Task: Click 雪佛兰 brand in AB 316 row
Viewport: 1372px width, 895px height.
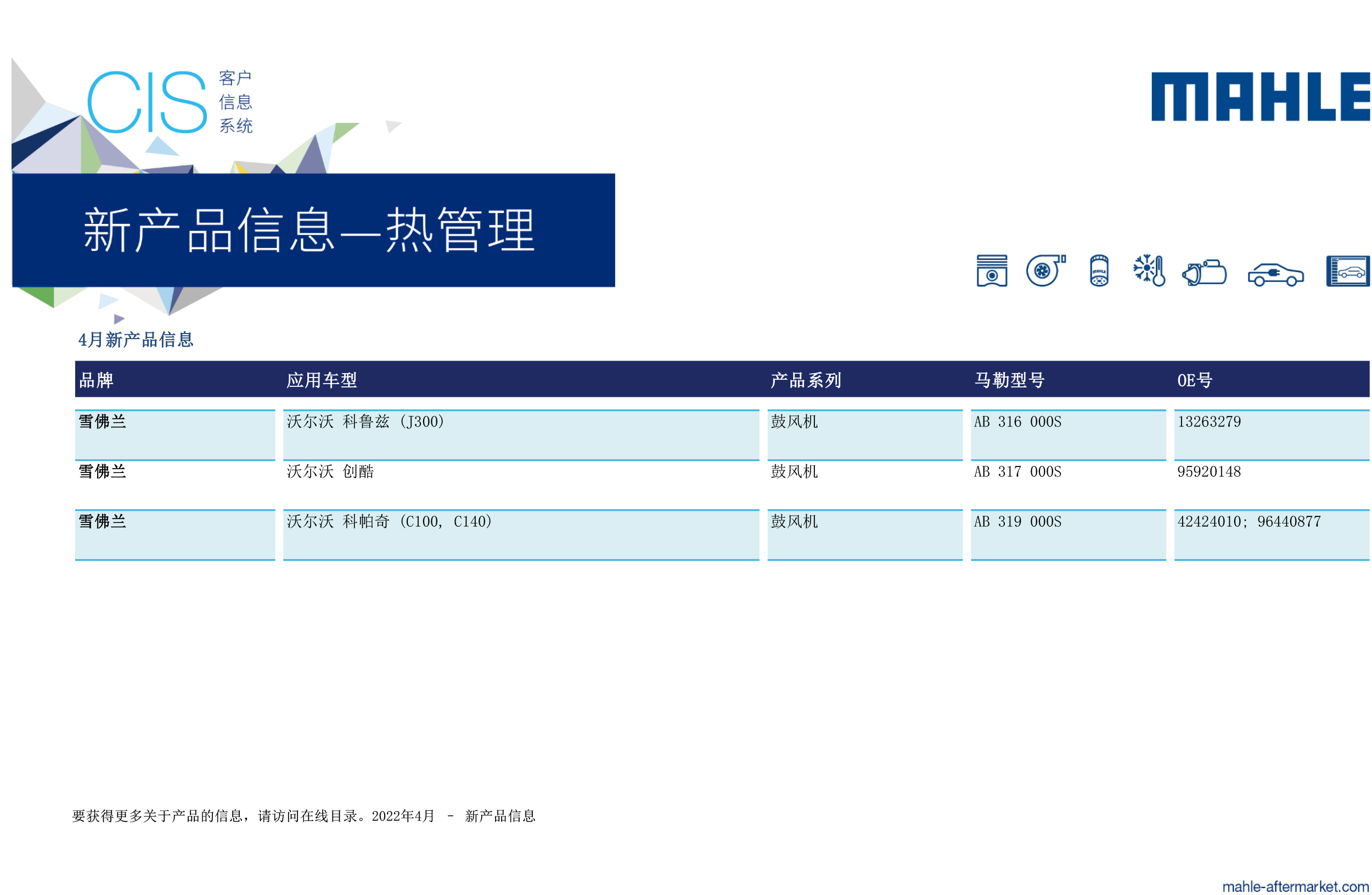Action: coord(102,422)
